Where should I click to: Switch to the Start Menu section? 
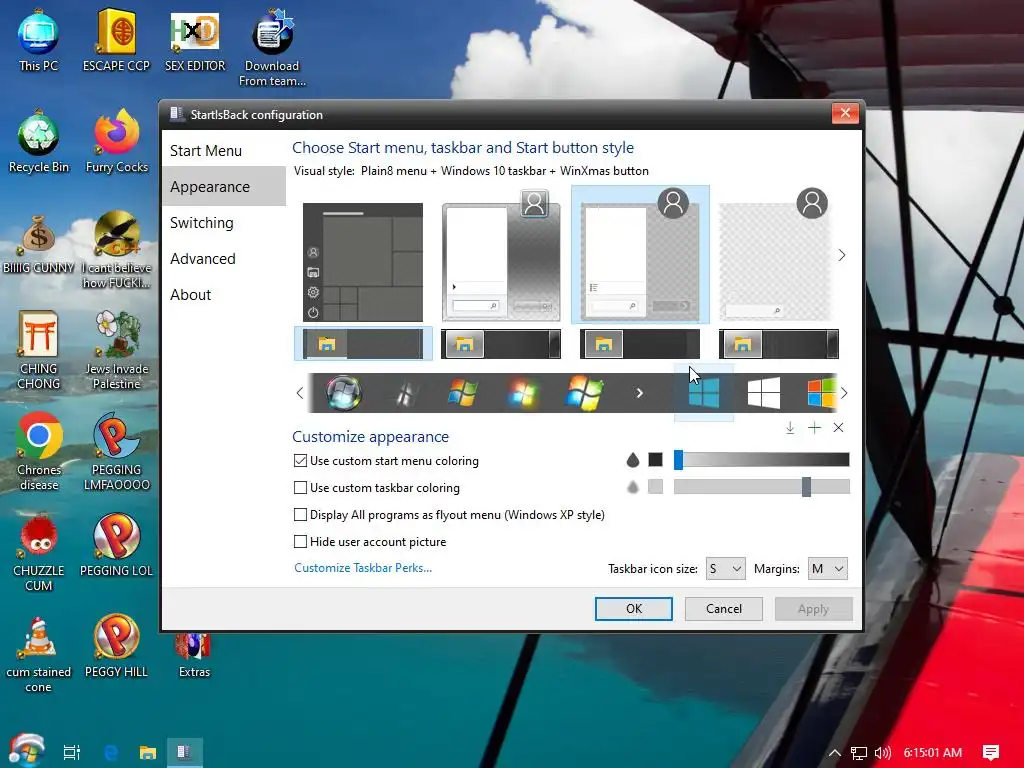click(x=223, y=151)
